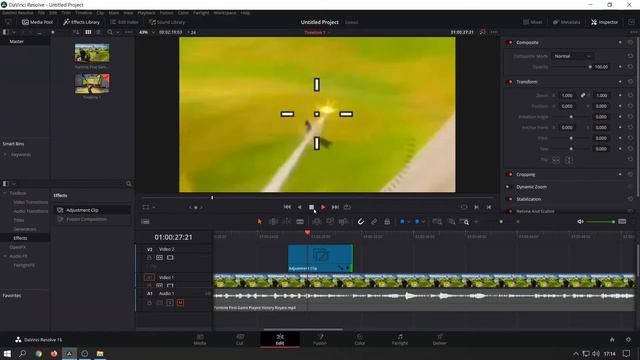Image resolution: width=640 pixels, height=360 pixels.
Task: Toggle the Cropping section enable dot
Action: (510, 175)
